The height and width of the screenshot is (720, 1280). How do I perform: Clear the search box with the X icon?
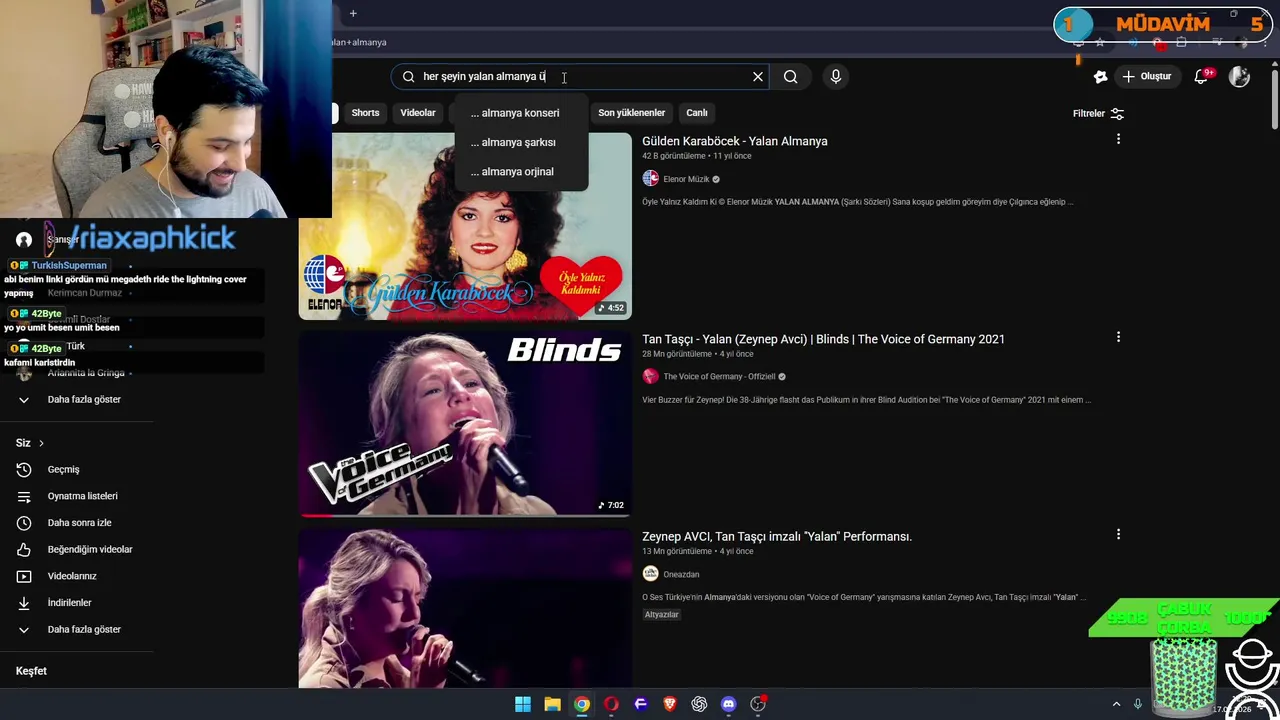pos(758,77)
